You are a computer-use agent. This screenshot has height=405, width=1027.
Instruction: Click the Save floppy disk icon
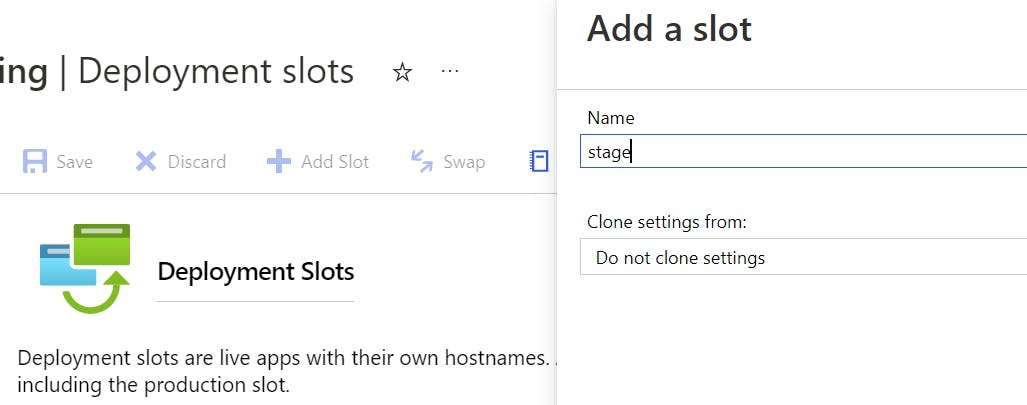[35, 162]
